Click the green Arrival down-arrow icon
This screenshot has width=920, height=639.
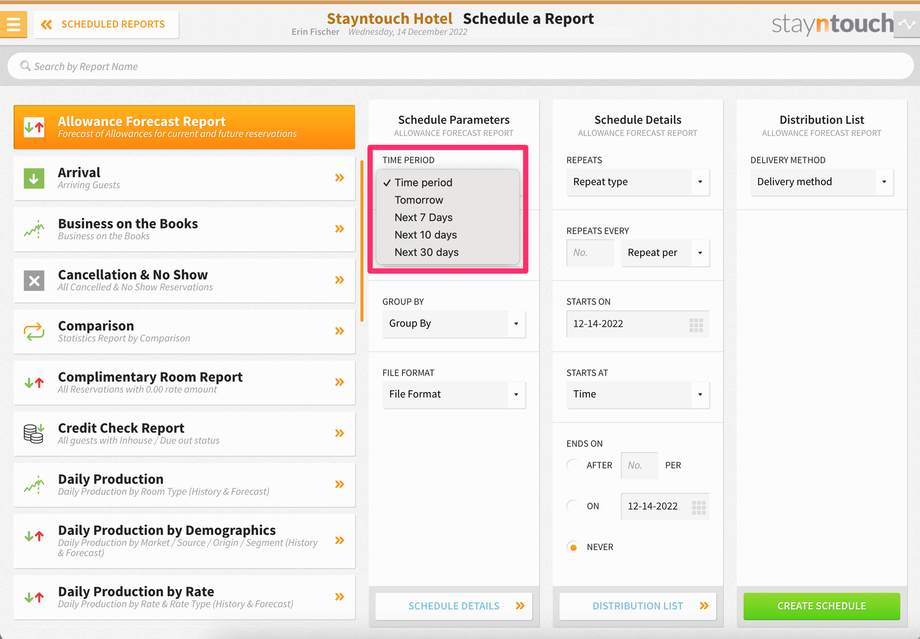(x=34, y=178)
